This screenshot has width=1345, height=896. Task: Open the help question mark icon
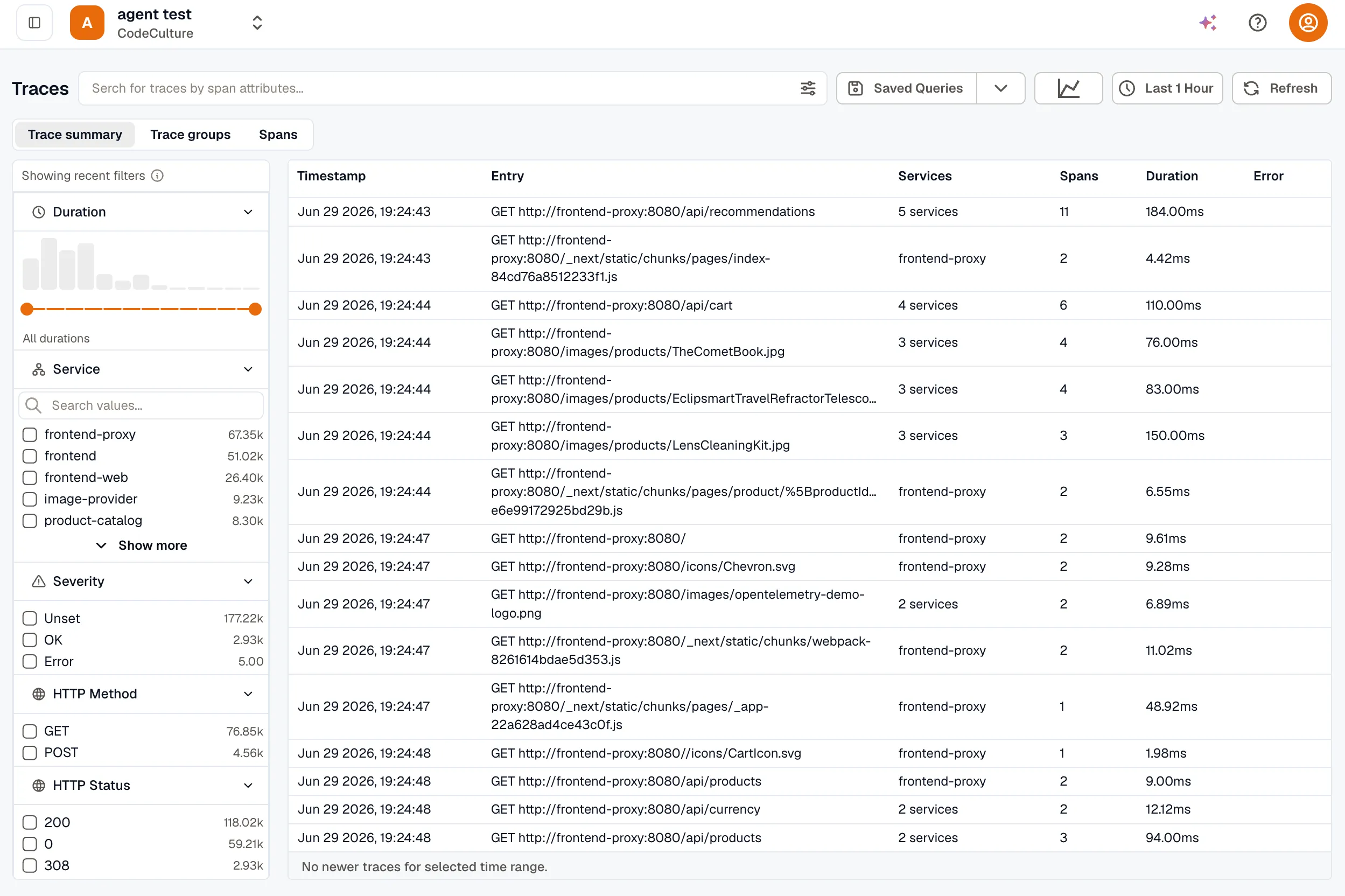[1257, 23]
